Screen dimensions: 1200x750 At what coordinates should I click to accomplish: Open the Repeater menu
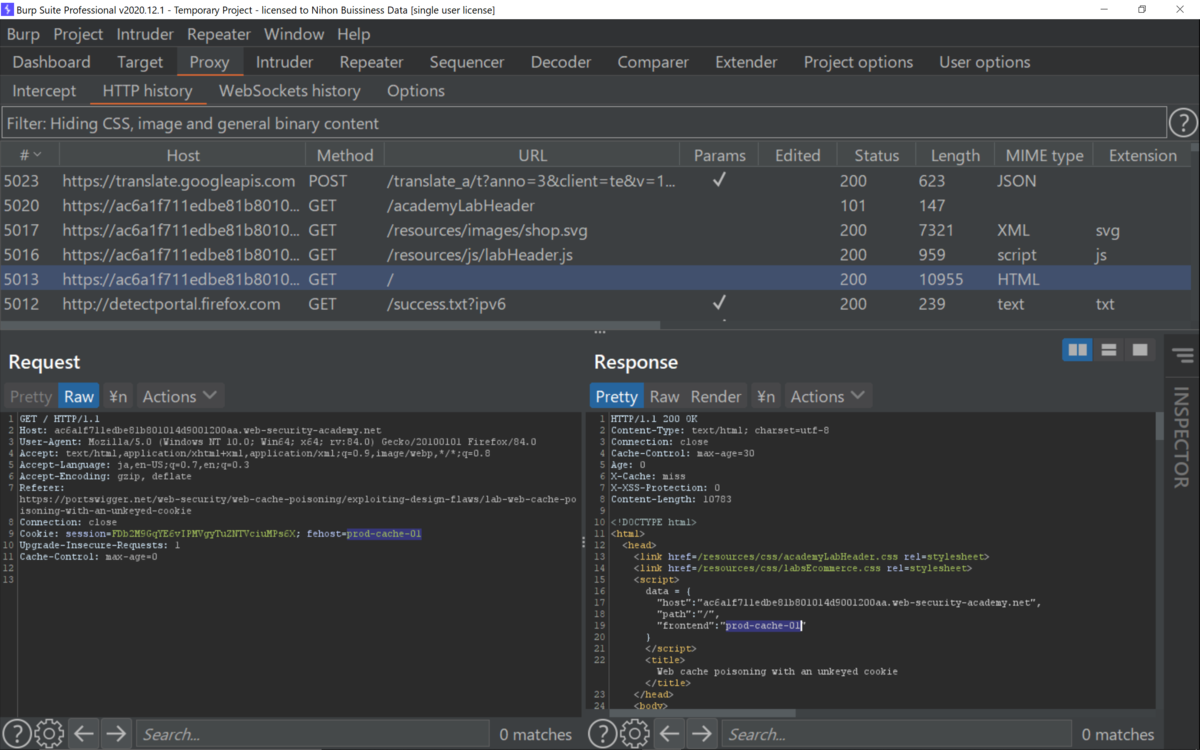coord(219,34)
